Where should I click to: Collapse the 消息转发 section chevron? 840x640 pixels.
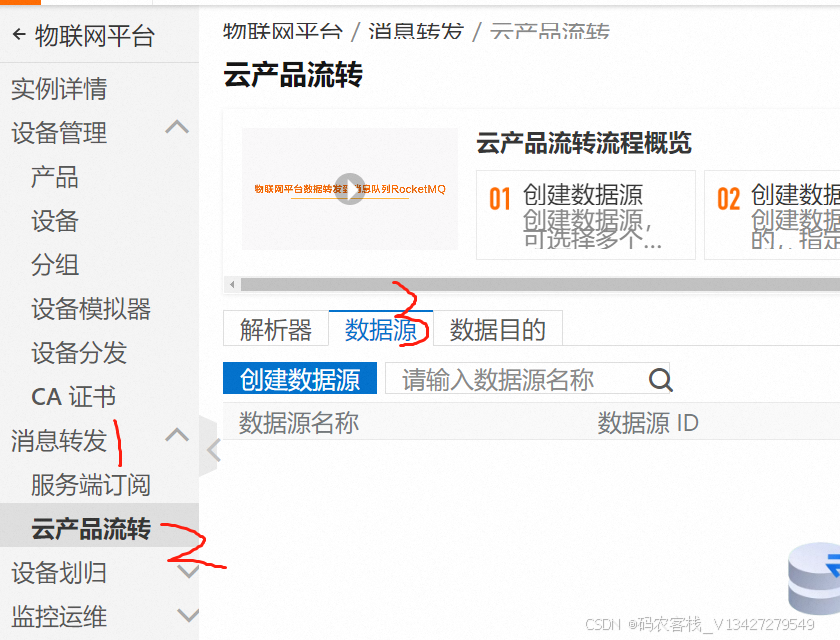pos(177,435)
